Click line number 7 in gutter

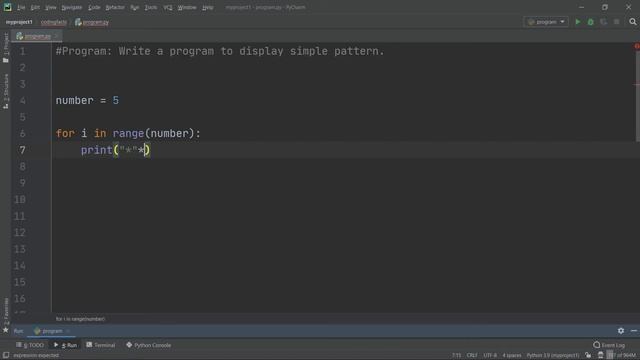[22, 150]
